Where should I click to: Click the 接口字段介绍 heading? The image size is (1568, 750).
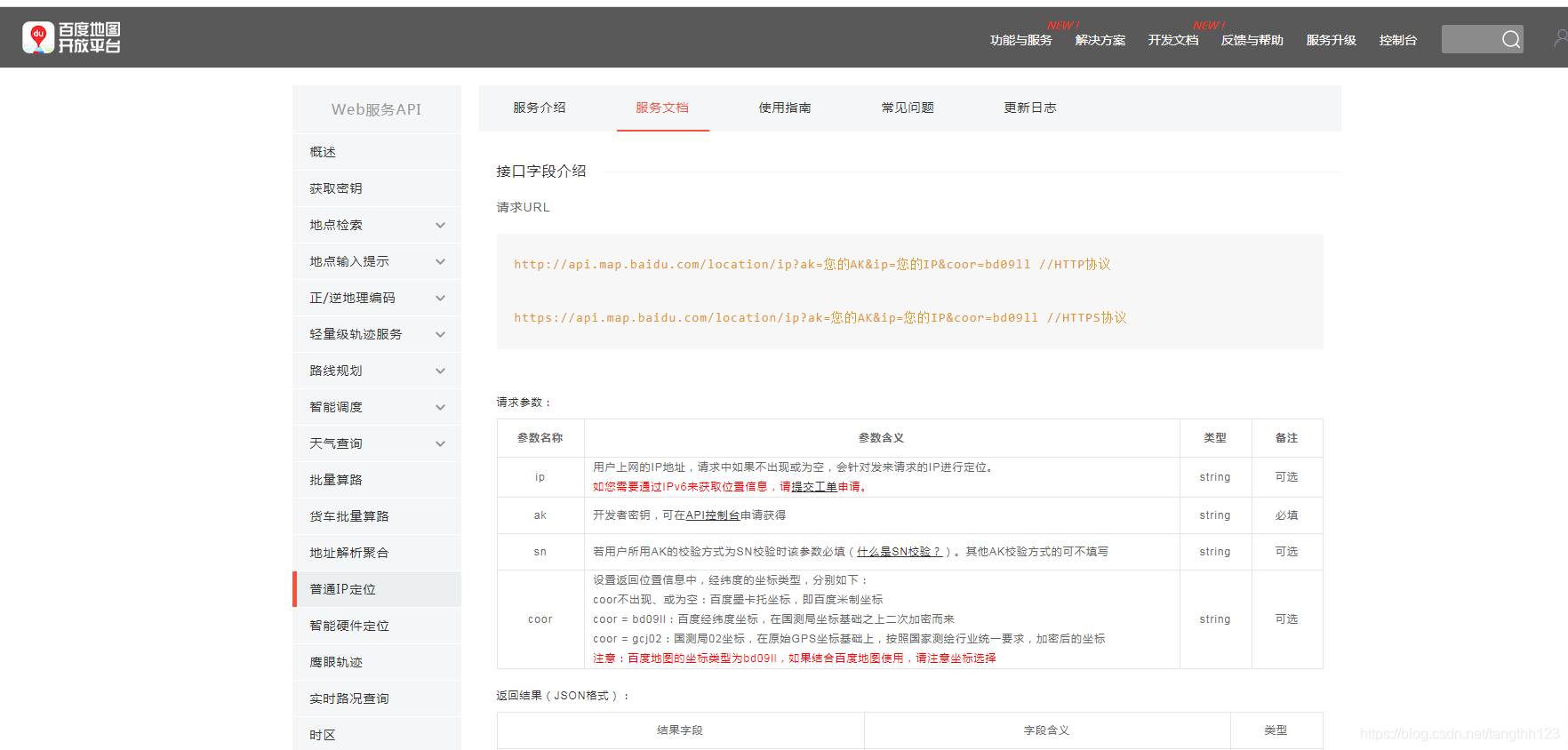541,171
